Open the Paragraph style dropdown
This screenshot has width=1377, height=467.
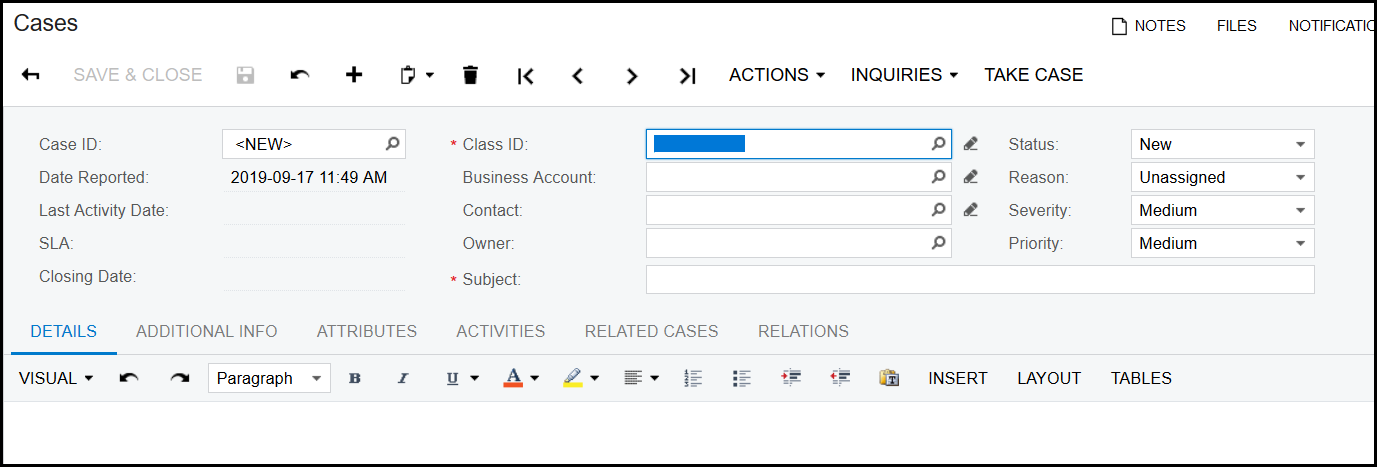269,378
